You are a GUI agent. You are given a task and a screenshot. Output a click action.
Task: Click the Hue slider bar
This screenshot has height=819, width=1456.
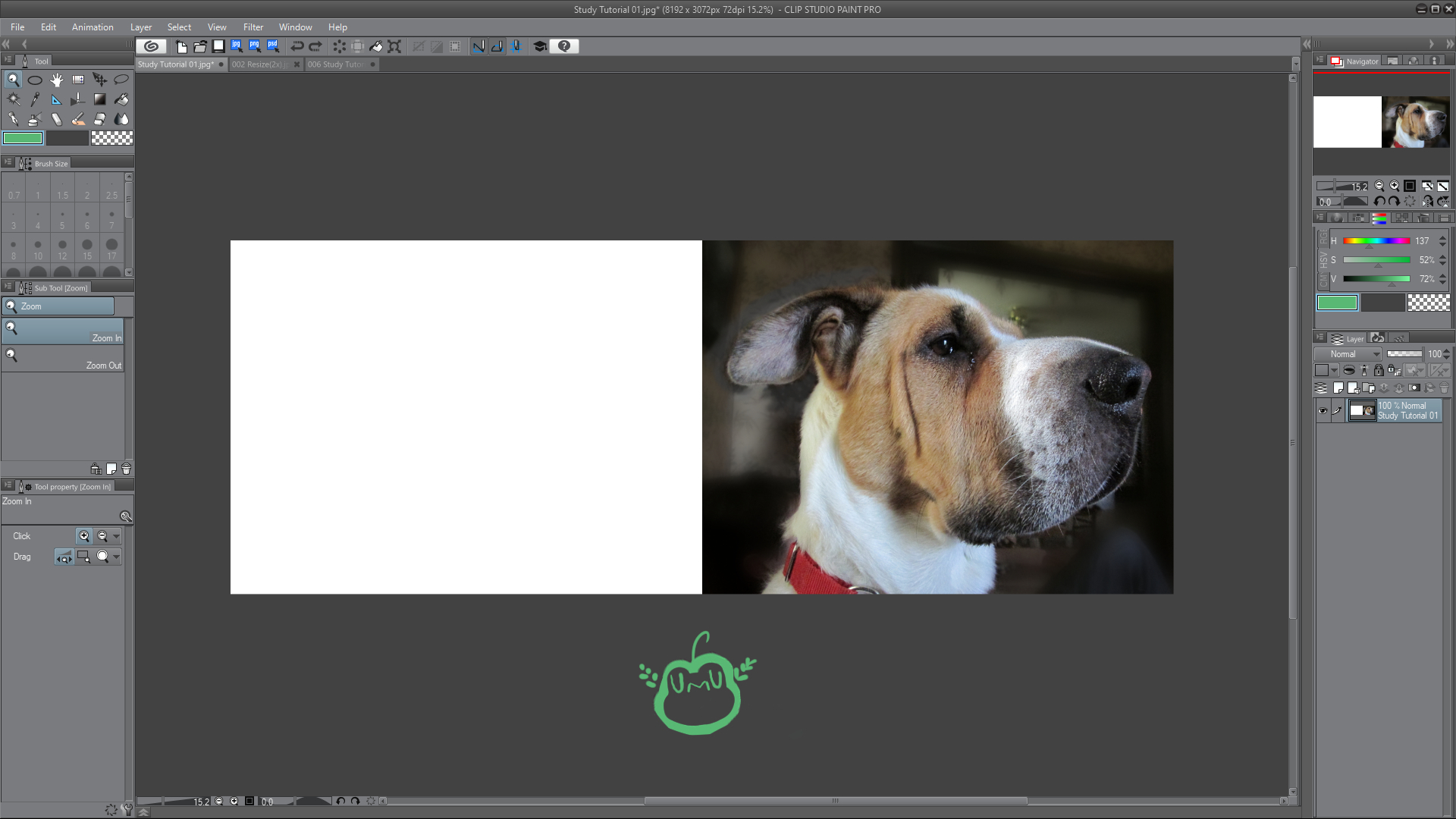click(1376, 241)
